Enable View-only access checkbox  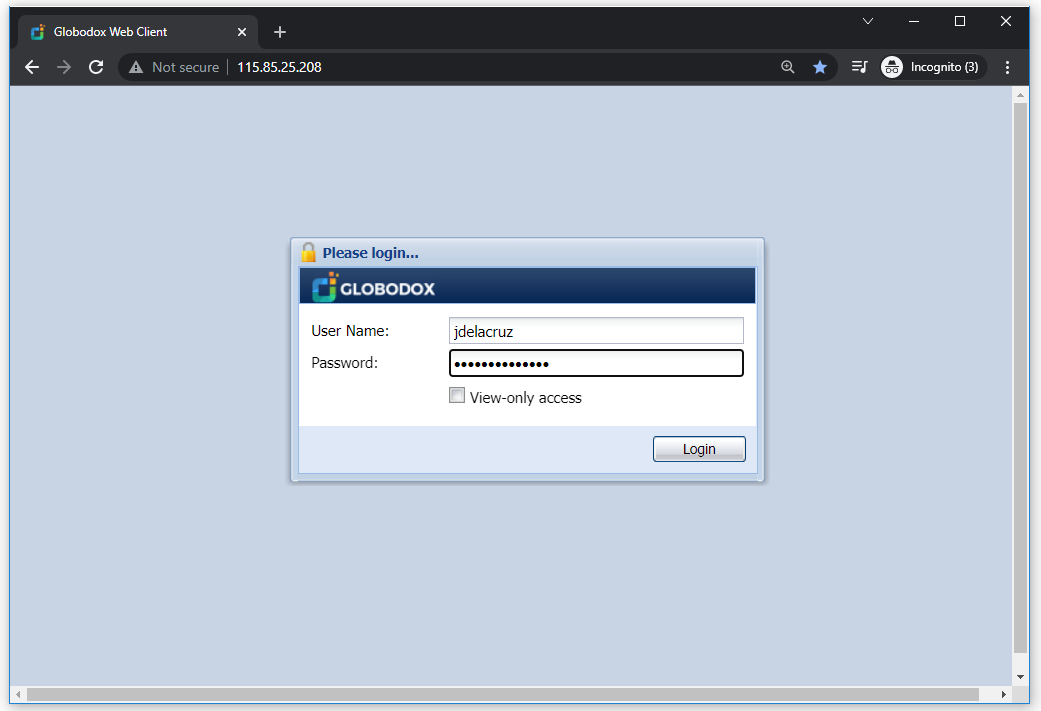[x=457, y=396]
